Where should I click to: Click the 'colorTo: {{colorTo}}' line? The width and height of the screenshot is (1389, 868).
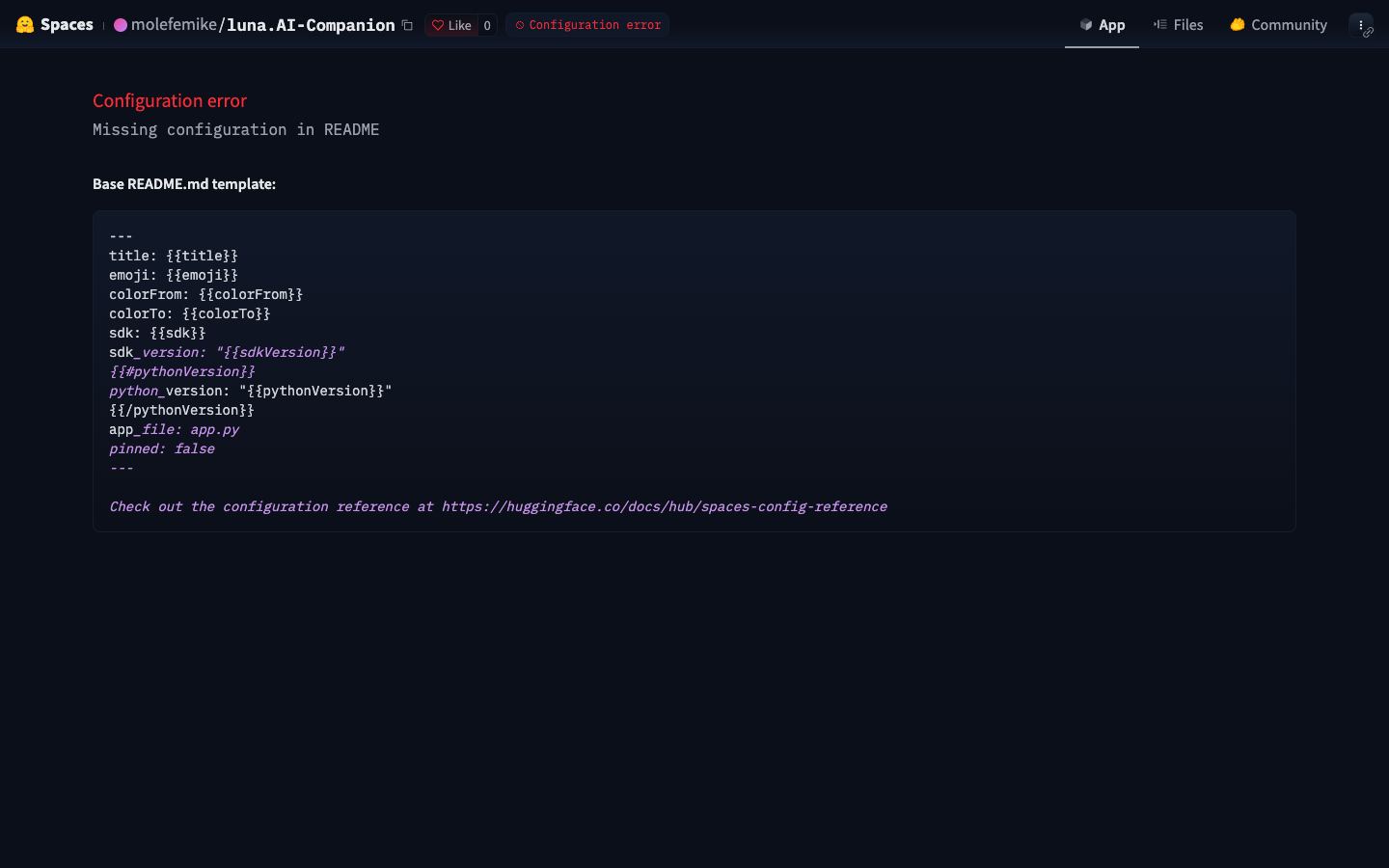190,313
